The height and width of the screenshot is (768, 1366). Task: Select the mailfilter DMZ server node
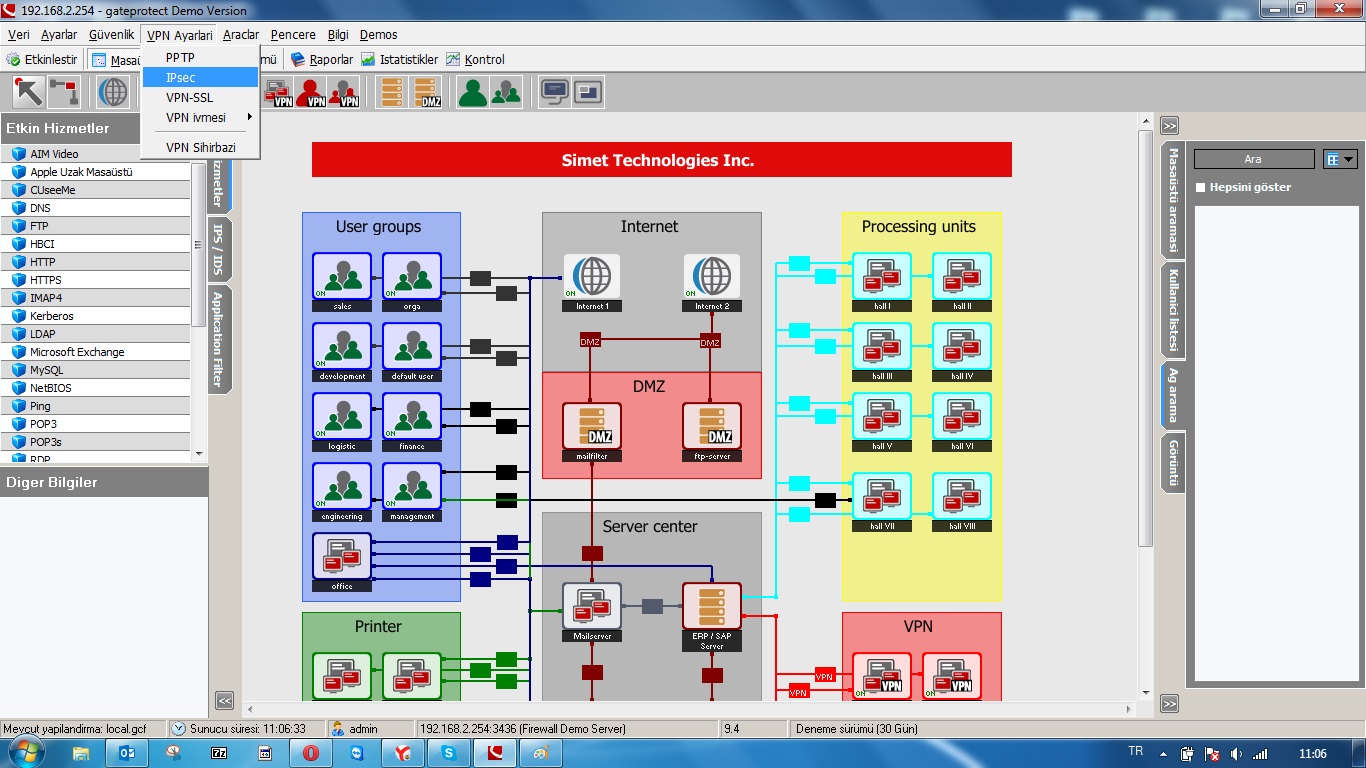[x=591, y=427]
